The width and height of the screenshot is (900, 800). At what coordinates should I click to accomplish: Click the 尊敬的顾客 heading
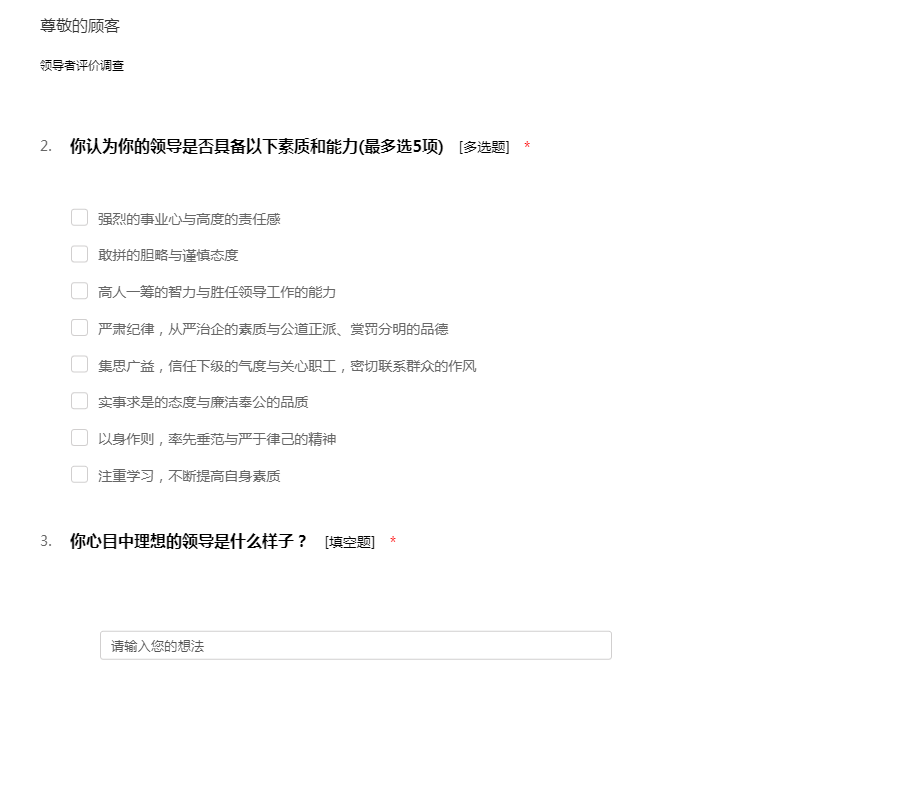[x=80, y=26]
